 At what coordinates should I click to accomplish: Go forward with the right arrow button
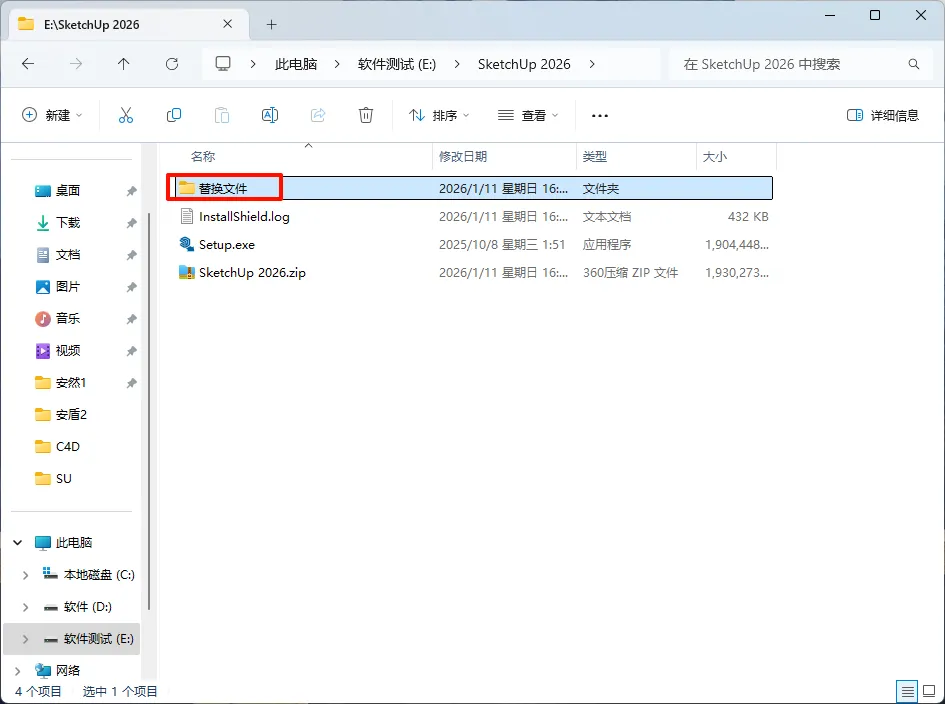(76, 64)
